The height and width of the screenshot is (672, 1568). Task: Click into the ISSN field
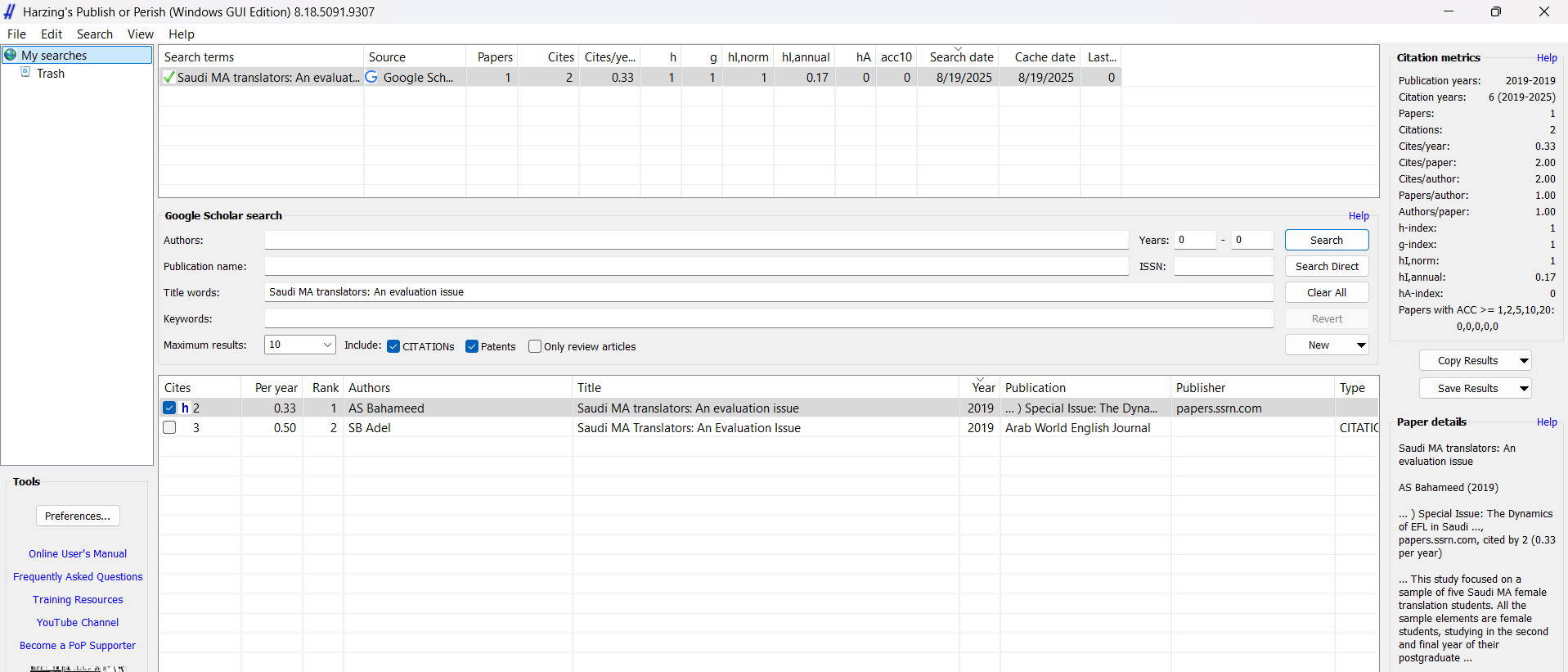[1224, 266]
